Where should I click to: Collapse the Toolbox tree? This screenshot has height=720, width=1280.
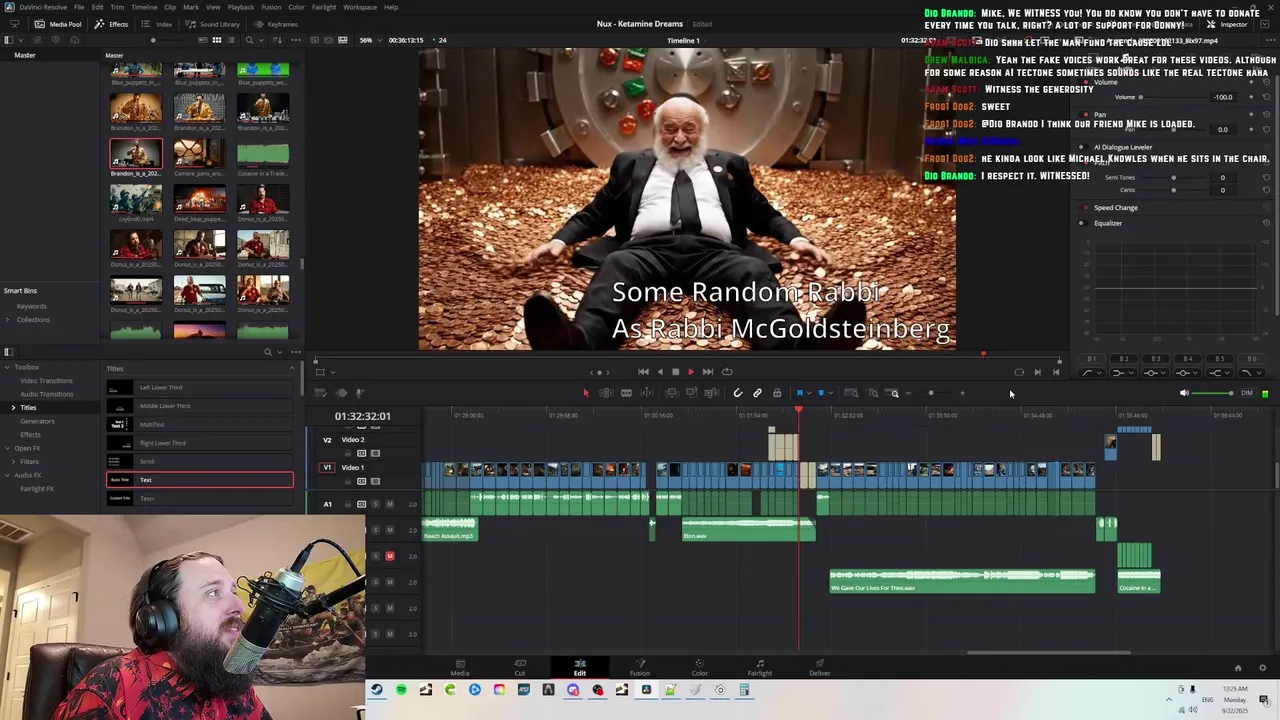tap(7, 367)
